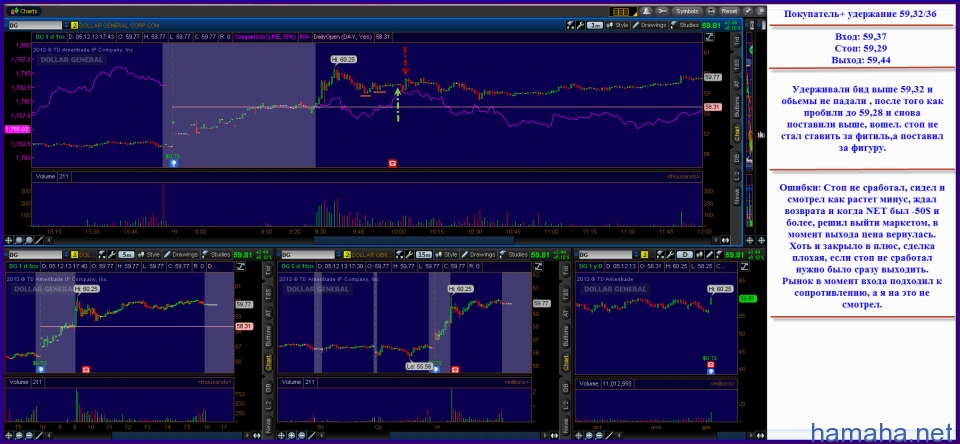Open the Symbols dropdown in title bar

pos(688,10)
